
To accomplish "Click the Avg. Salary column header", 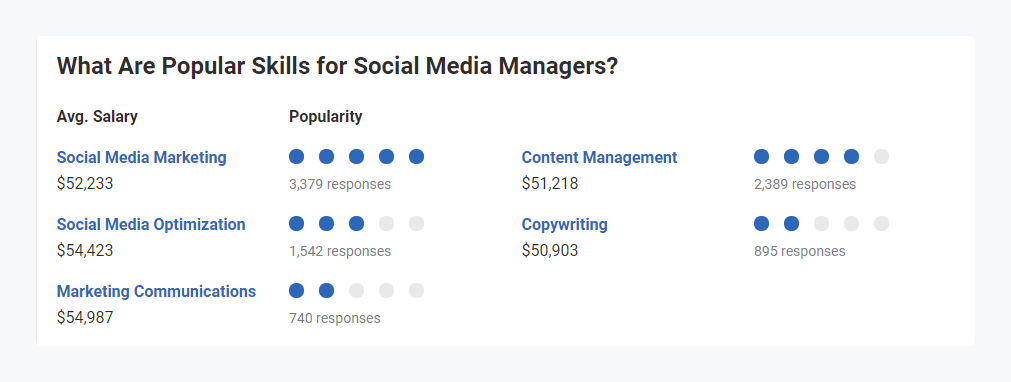I will pos(97,117).
